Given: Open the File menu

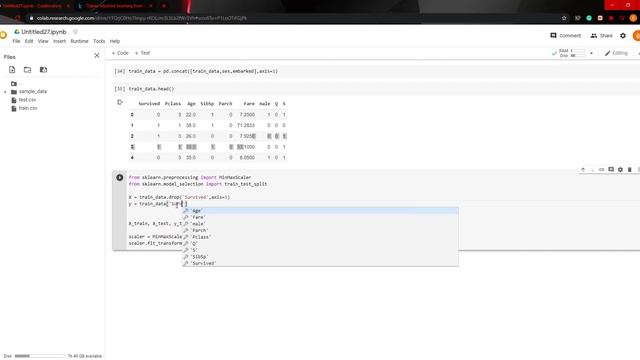Looking at the screenshot, I should coord(16,41).
